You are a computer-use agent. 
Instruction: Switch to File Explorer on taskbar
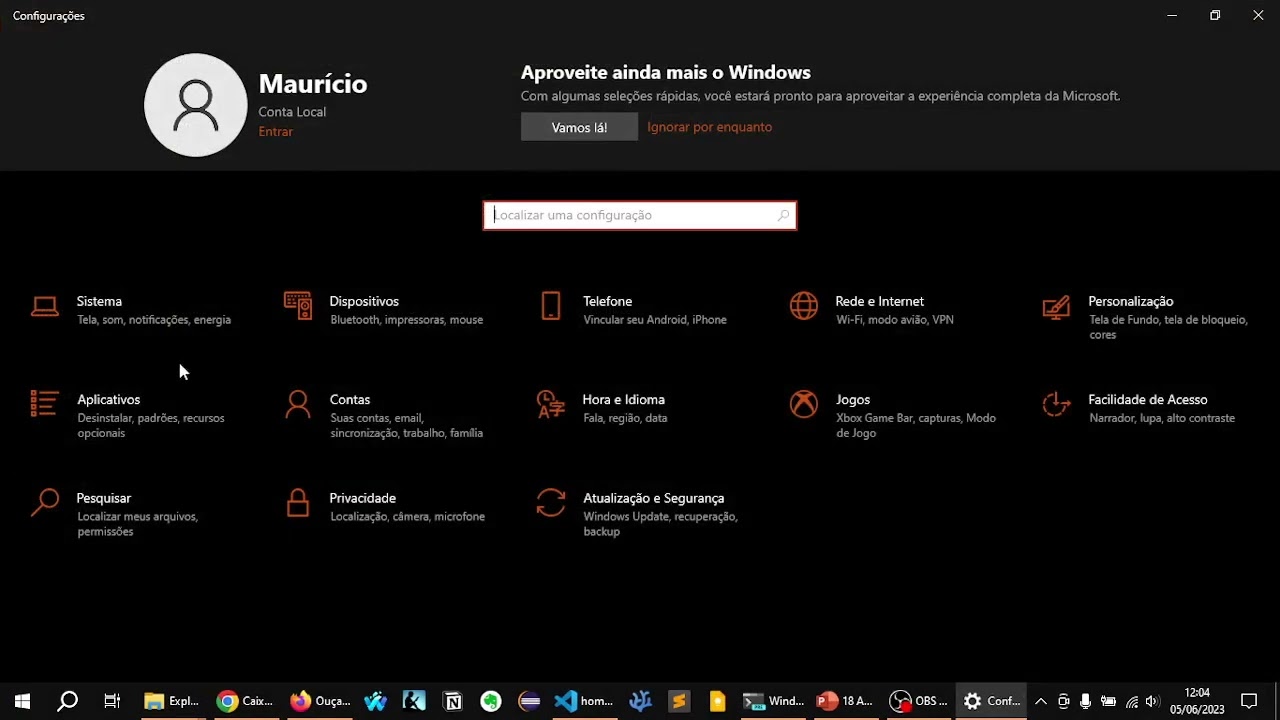(x=171, y=701)
